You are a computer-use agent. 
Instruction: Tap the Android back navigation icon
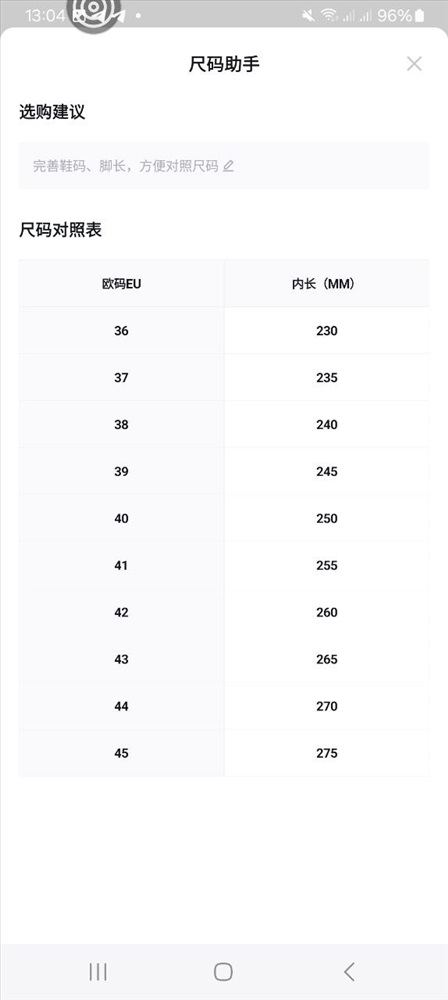point(348,971)
